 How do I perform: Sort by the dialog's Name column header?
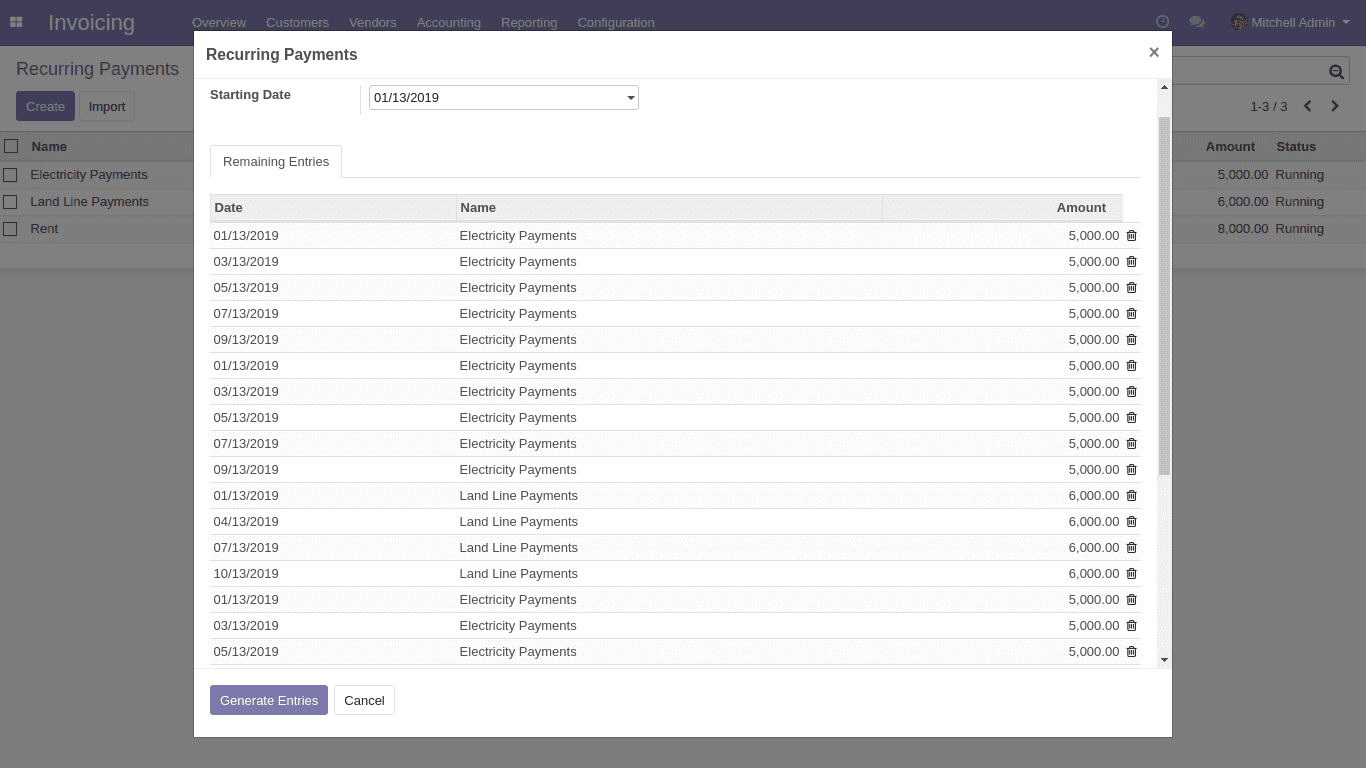(x=669, y=208)
